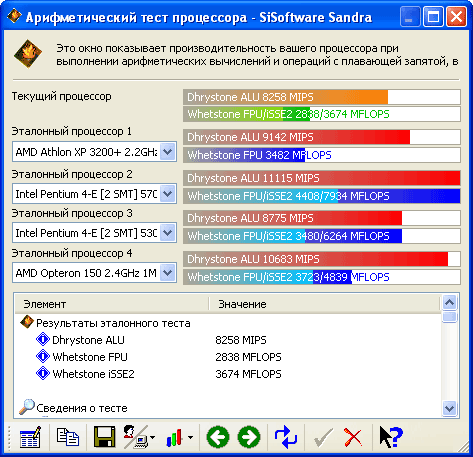Click the bar chart toolbar icon
This screenshot has height=457, width=473.
[174, 437]
